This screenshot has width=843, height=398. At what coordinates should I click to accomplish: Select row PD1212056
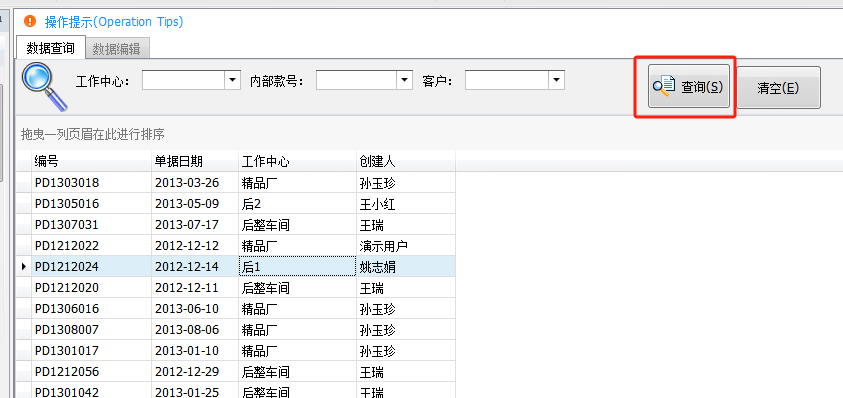[235, 372]
